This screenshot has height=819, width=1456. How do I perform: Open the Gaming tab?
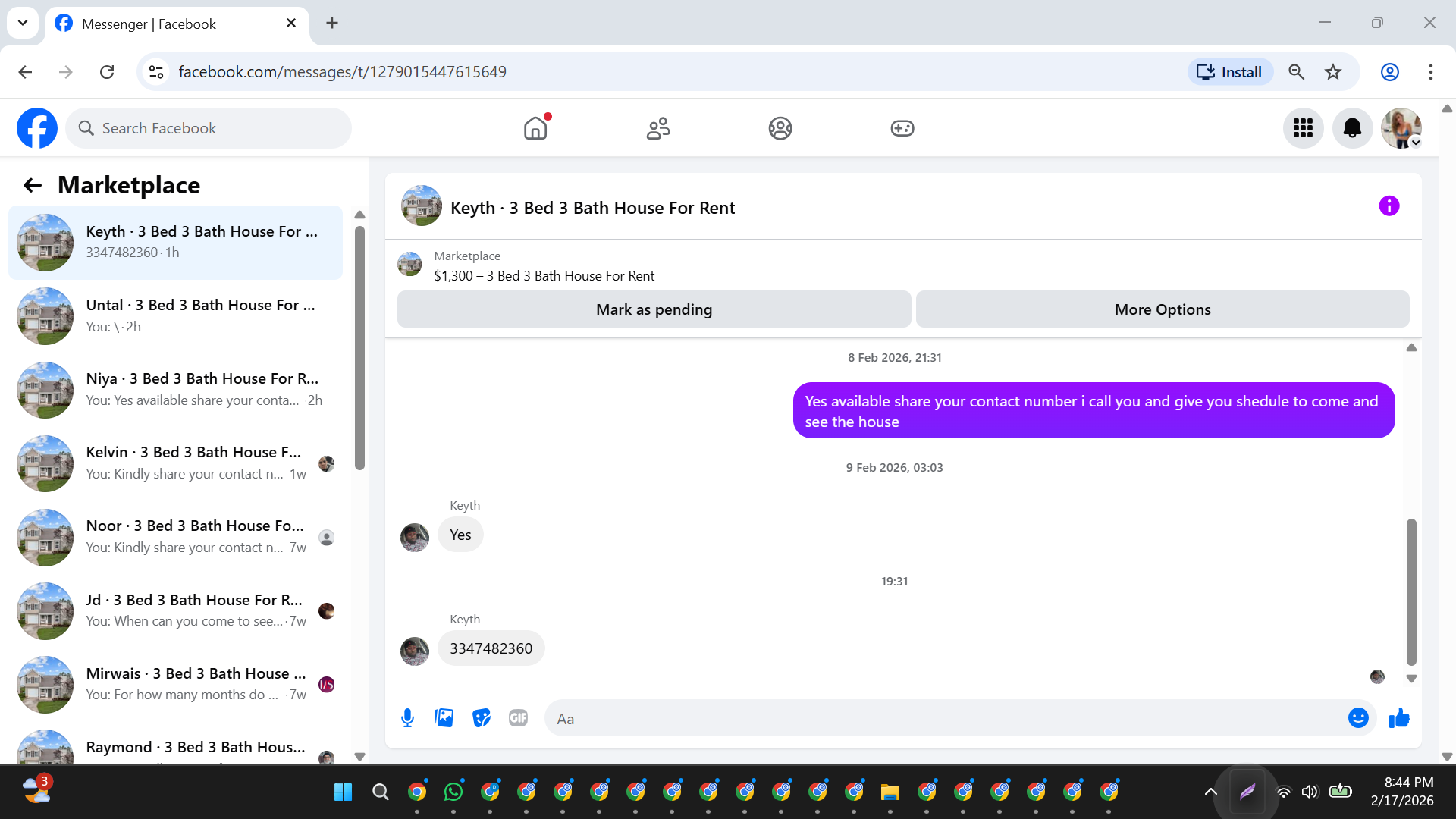(902, 128)
